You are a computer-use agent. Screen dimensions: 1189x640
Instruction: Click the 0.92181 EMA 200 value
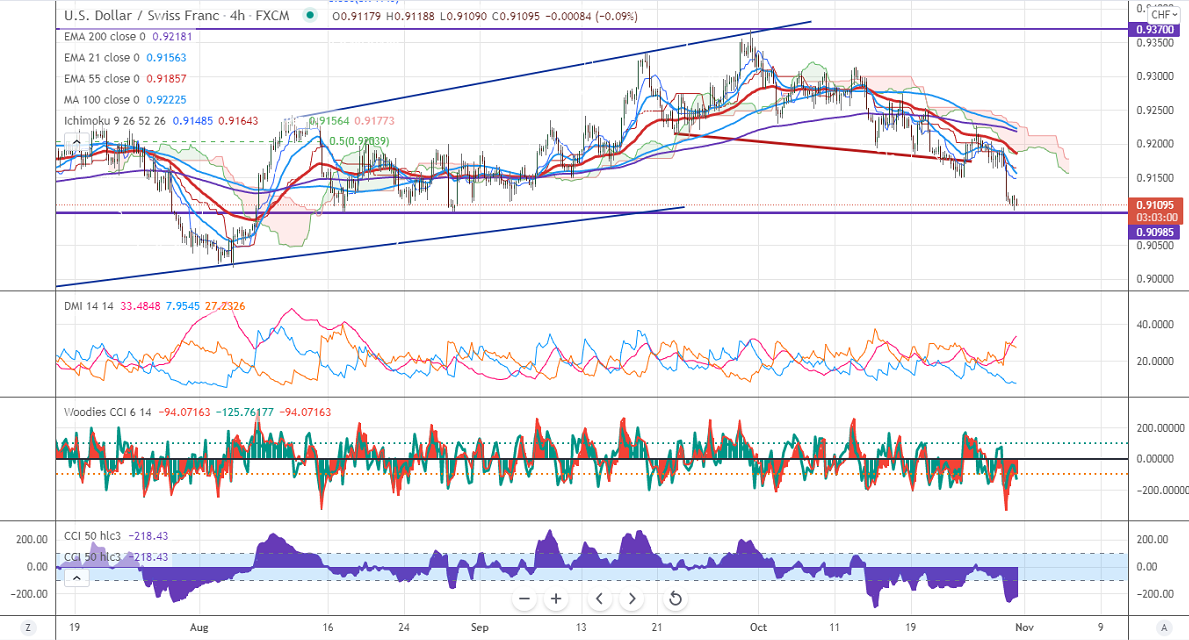(172, 36)
